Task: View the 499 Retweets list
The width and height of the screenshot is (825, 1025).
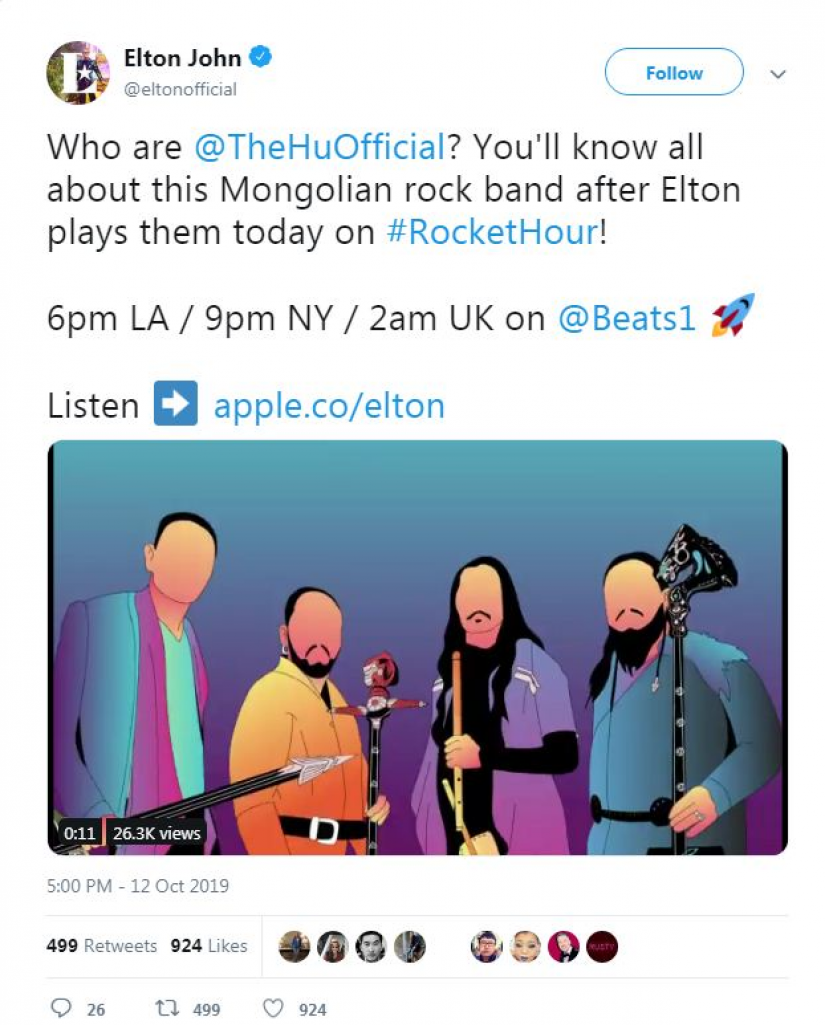Action: click(101, 945)
